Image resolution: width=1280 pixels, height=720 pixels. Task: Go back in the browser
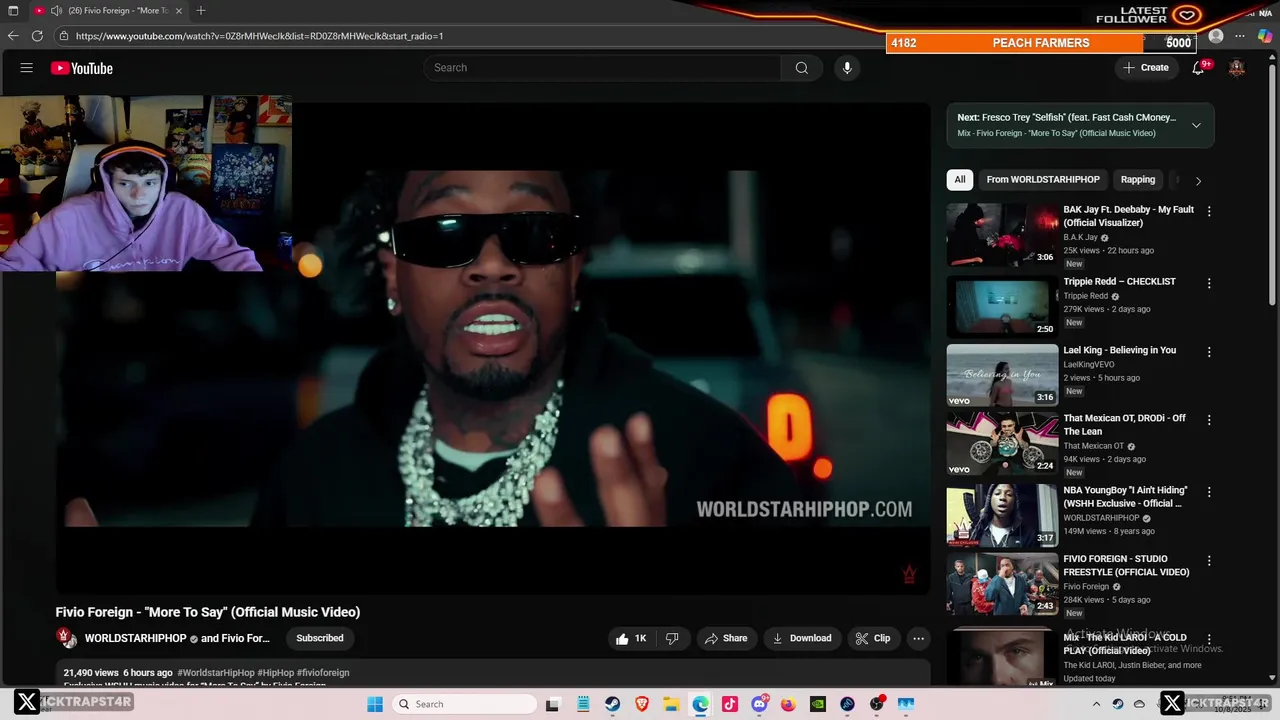13,36
